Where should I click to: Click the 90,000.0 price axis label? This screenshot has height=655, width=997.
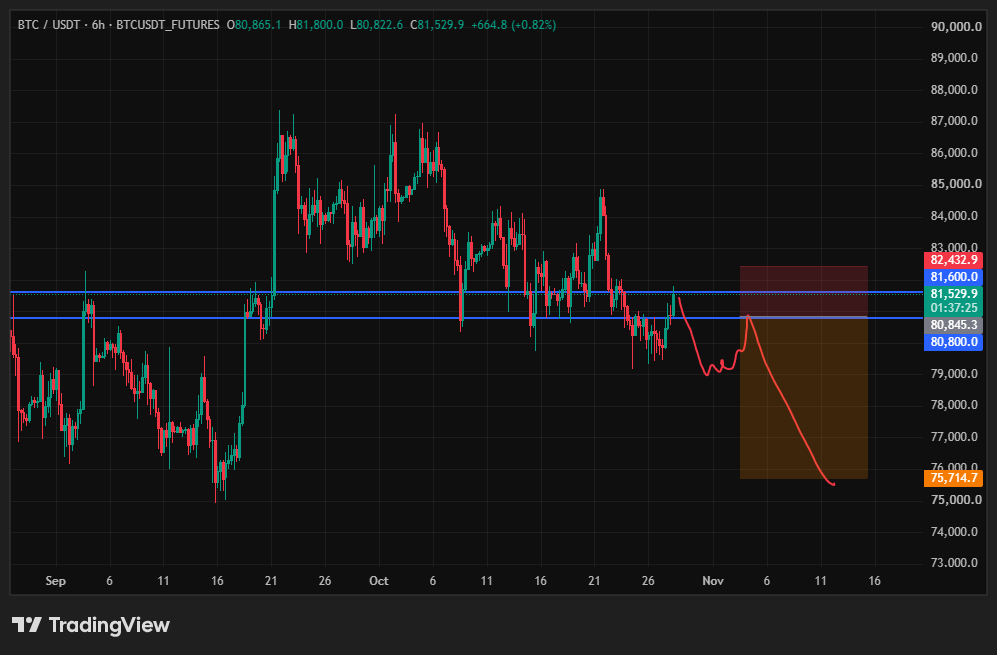[954, 27]
